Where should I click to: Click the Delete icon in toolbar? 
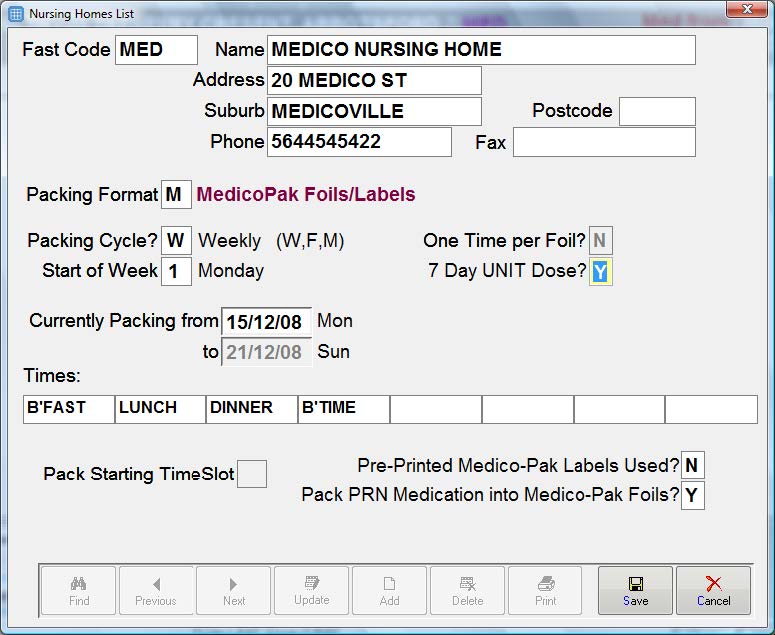pyautogui.click(x=468, y=584)
